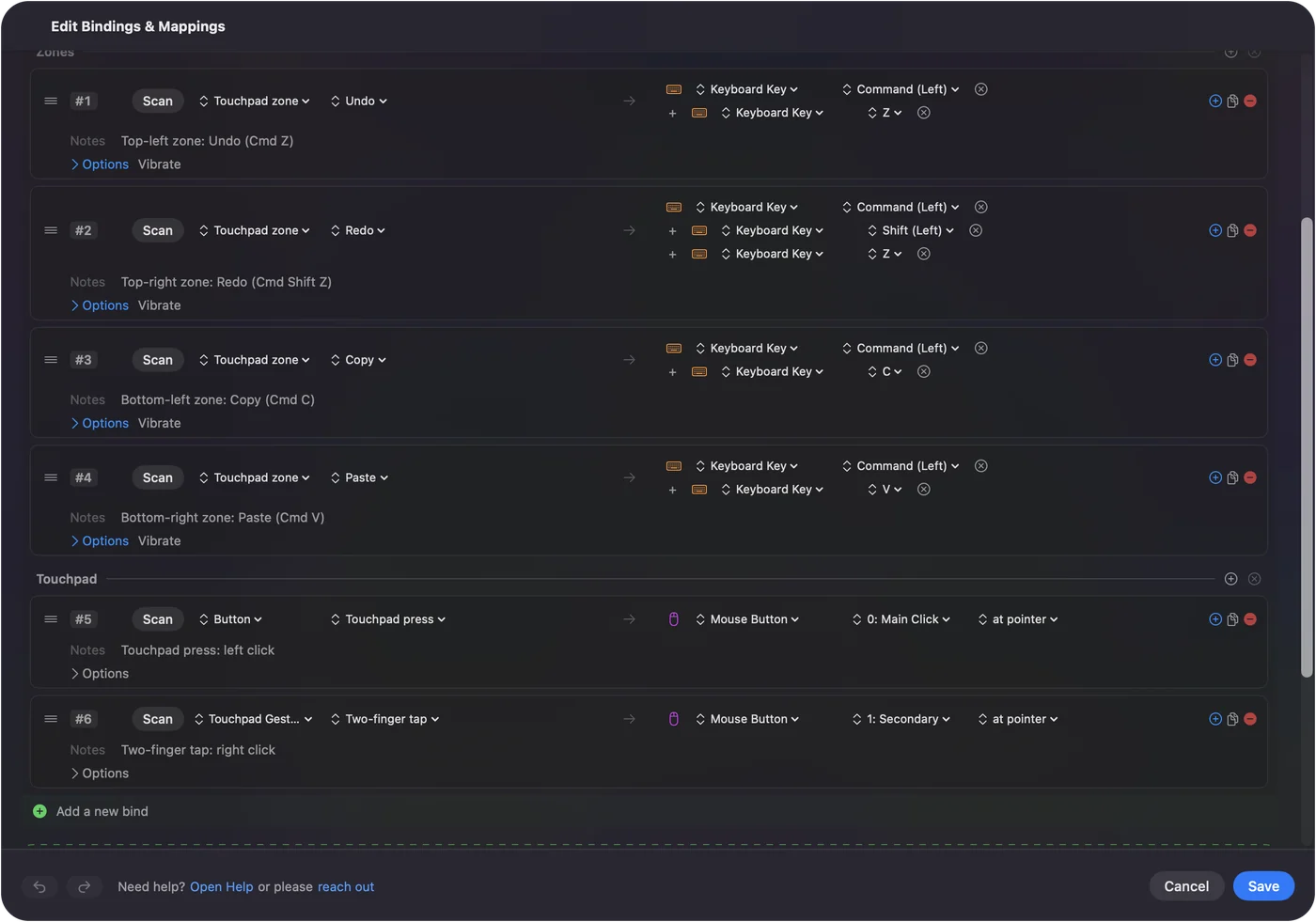Delete bind #6 with red minus icon
Image resolution: width=1316 pixels, height=922 pixels.
pos(1250,720)
